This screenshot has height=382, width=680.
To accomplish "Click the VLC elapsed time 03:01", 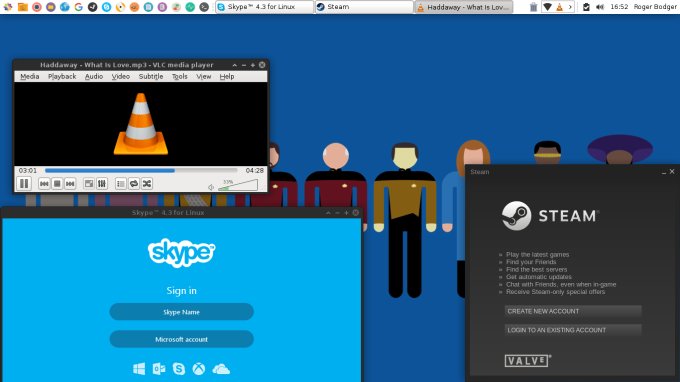I will tap(28, 170).
